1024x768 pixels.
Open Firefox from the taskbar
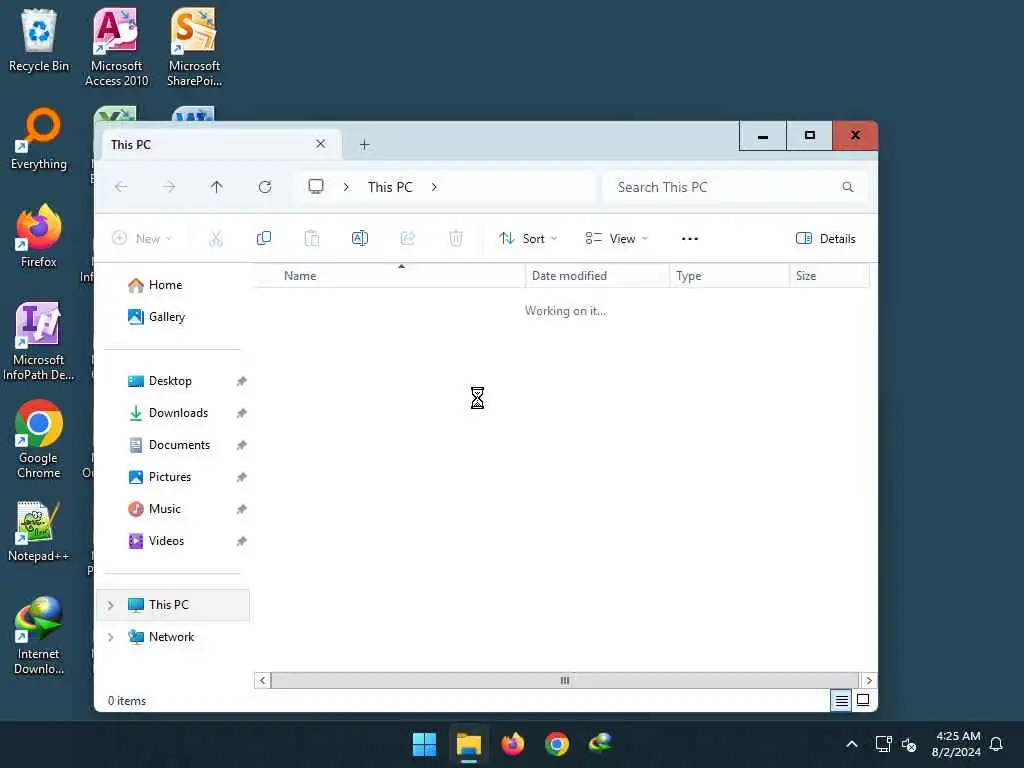point(513,744)
